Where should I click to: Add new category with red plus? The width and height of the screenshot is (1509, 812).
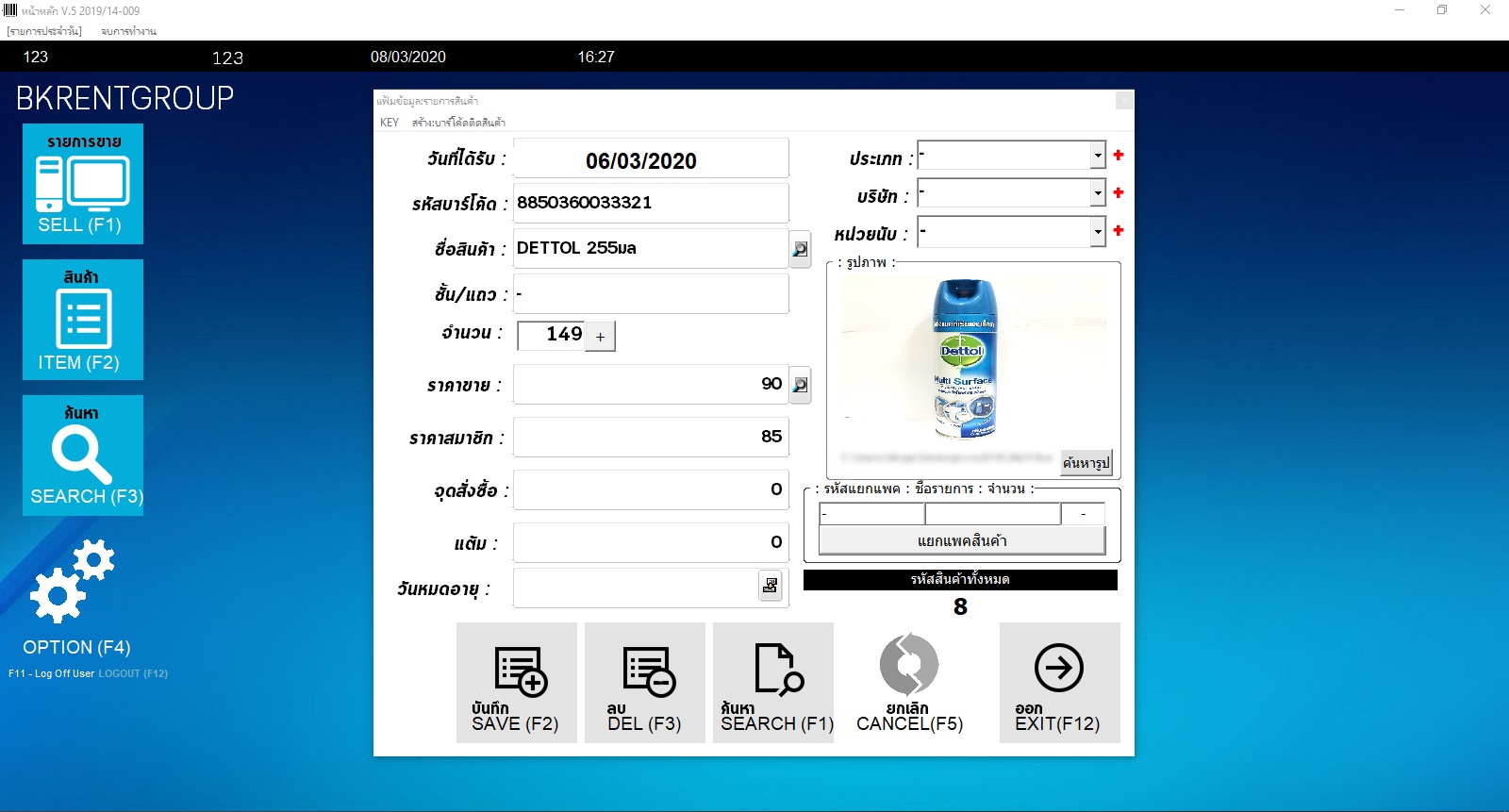(1119, 155)
